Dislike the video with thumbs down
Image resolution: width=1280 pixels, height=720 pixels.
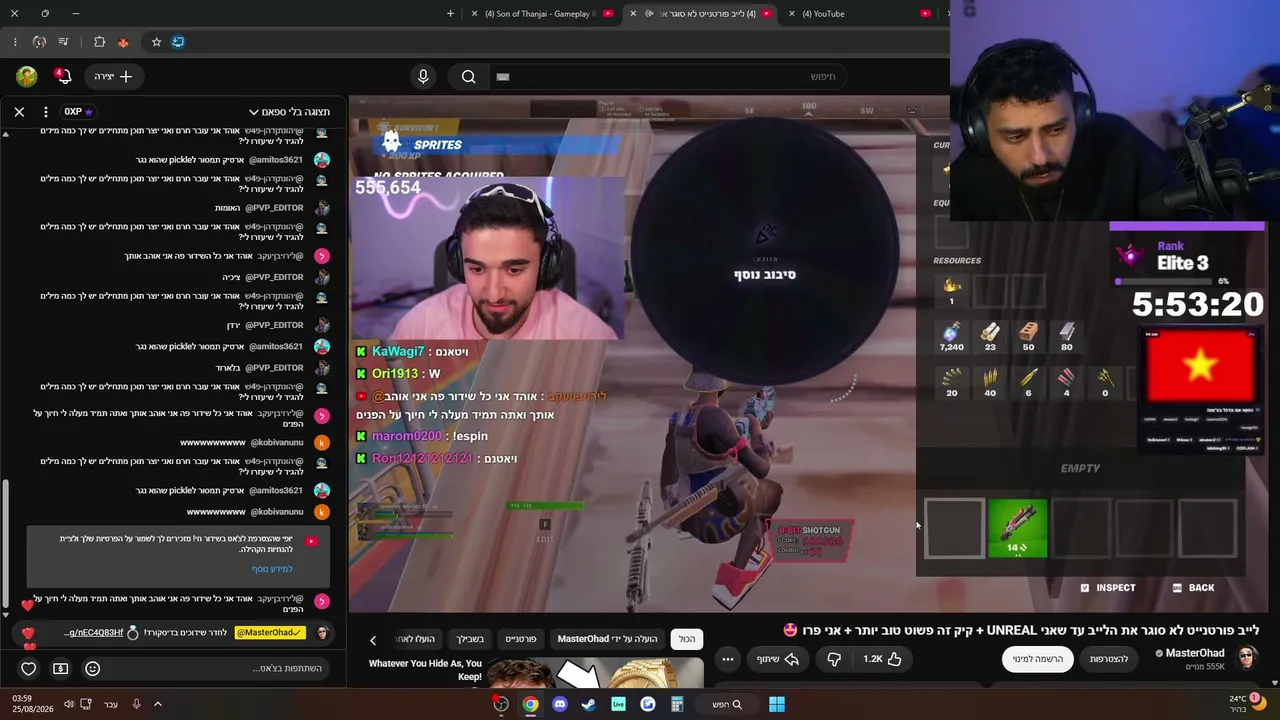click(834, 659)
